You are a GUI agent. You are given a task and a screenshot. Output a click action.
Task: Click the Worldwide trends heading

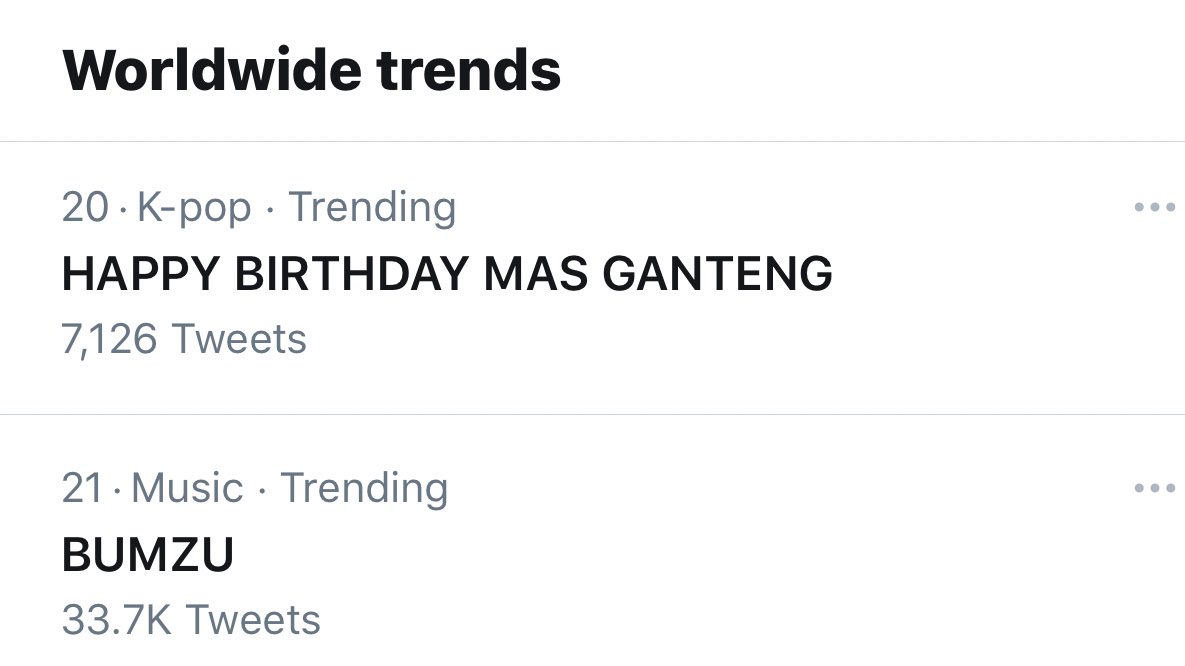click(311, 70)
